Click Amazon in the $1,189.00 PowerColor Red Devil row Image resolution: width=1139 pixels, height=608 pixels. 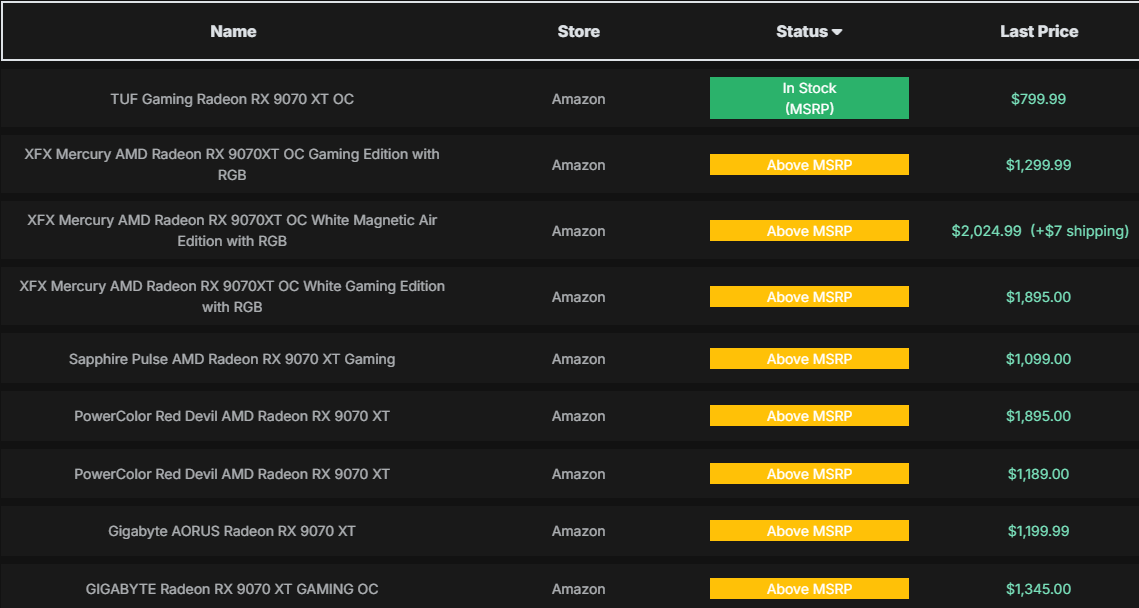point(578,474)
